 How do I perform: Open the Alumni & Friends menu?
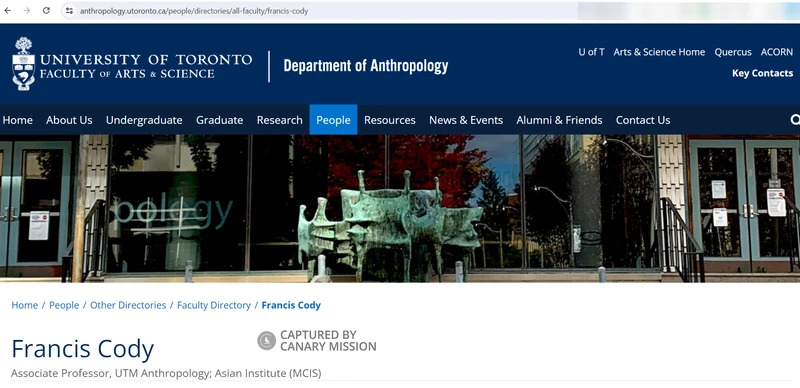pos(559,120)
